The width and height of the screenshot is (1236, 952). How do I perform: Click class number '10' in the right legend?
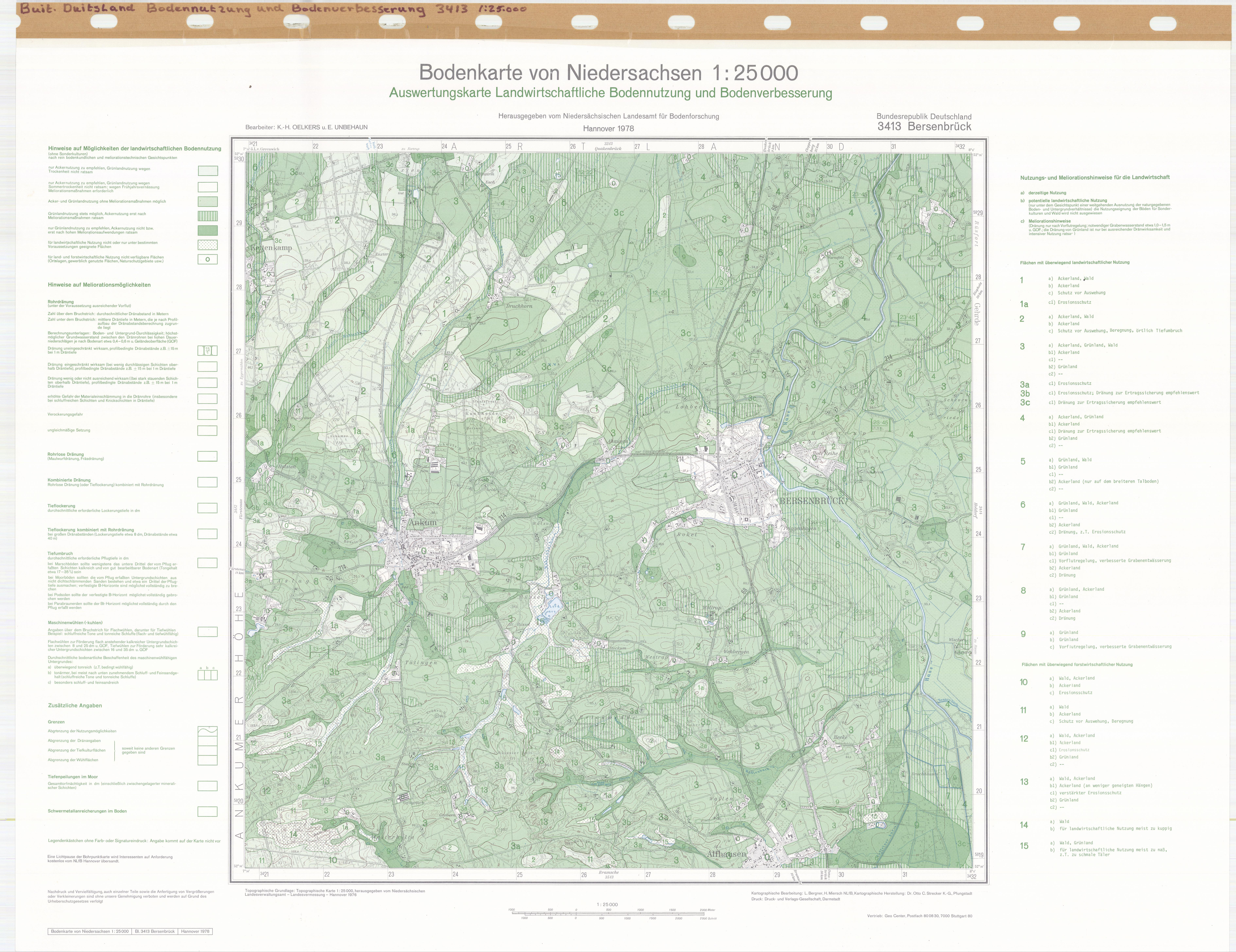coord(1024,682)
